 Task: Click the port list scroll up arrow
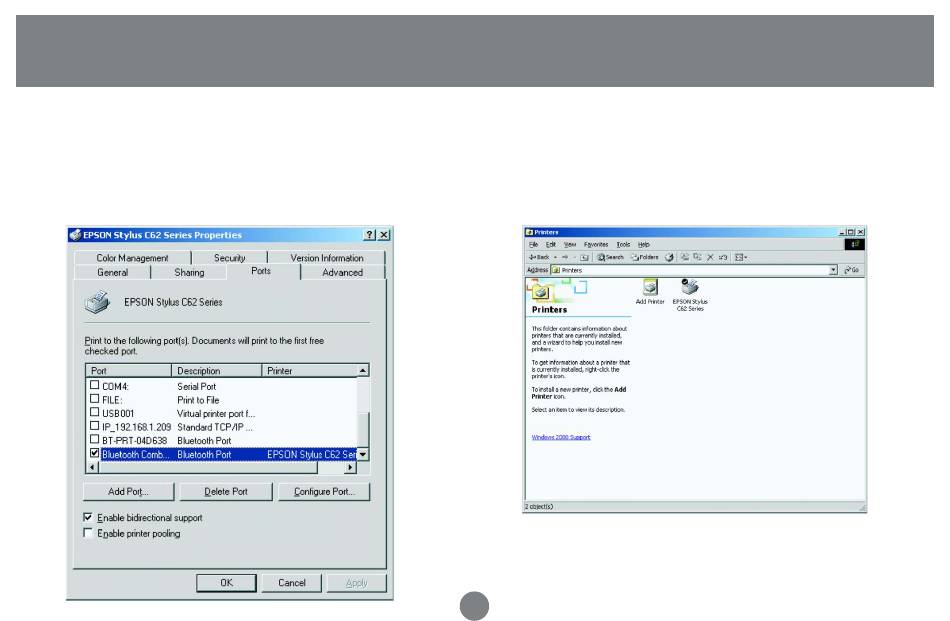click(x=363, y=371)
